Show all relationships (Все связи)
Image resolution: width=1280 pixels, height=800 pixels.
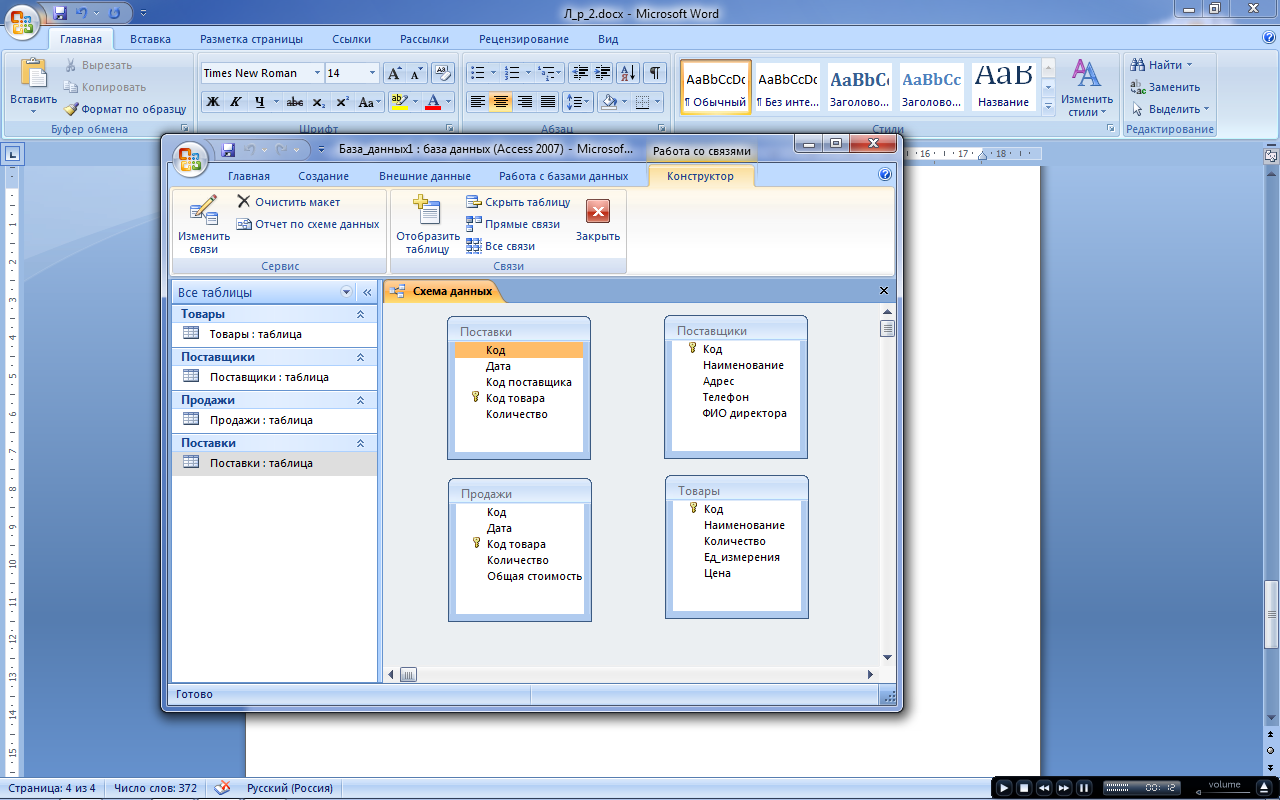tap(501, 246)
